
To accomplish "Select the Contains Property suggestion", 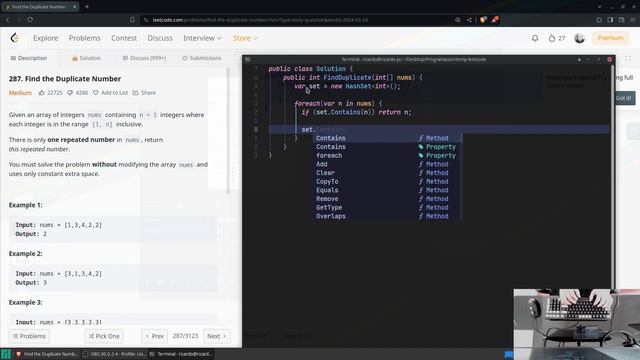I will [x=388, y=147].
